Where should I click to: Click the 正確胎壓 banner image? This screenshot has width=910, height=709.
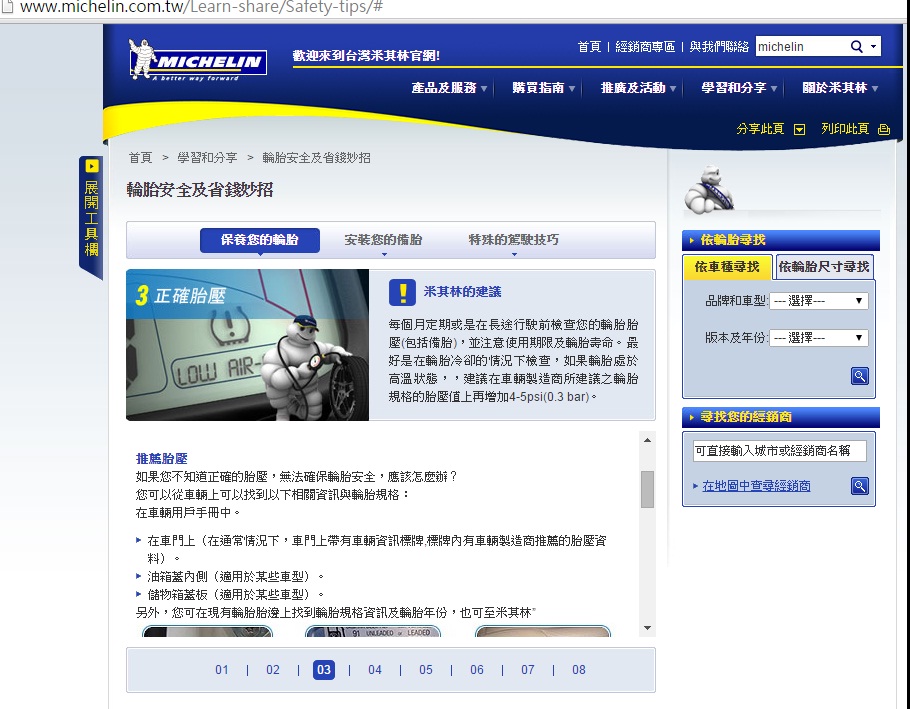[247, 345]
